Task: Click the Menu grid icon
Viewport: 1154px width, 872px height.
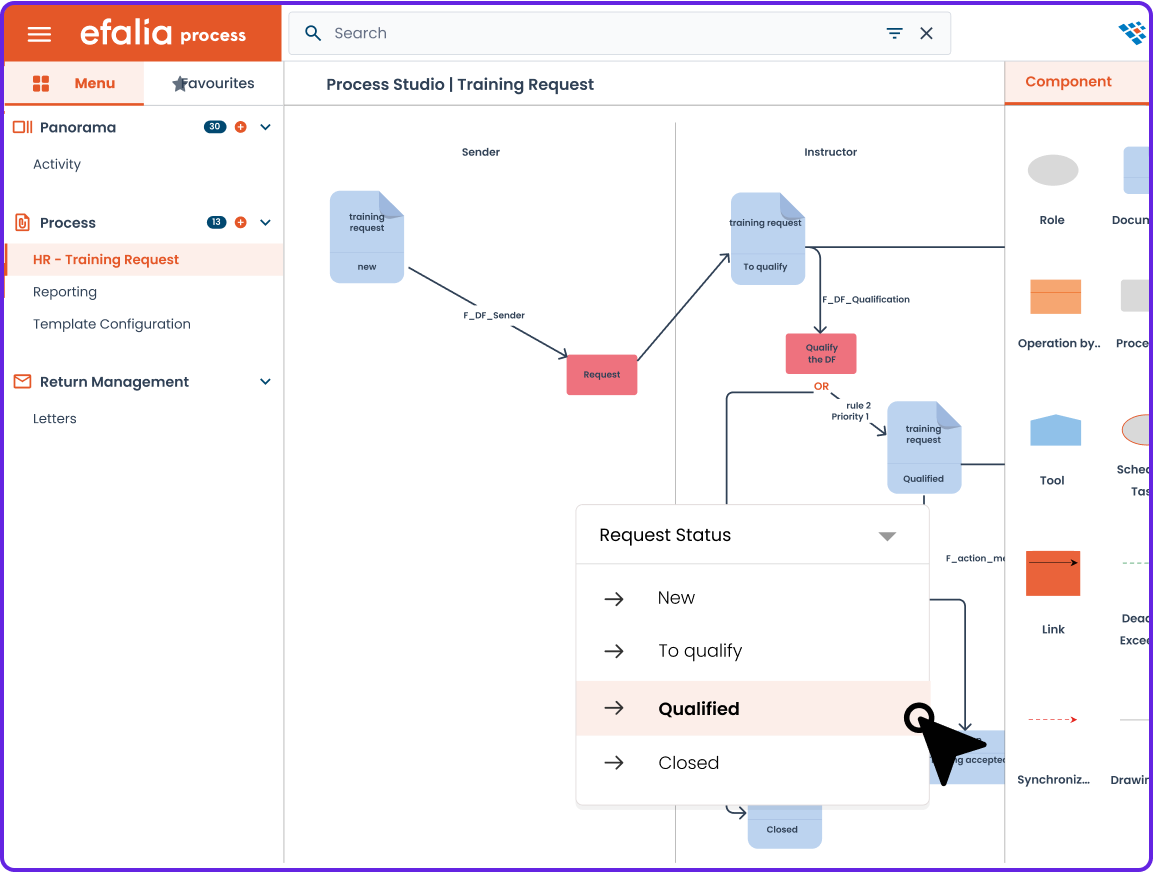Action: pos(41,83)
